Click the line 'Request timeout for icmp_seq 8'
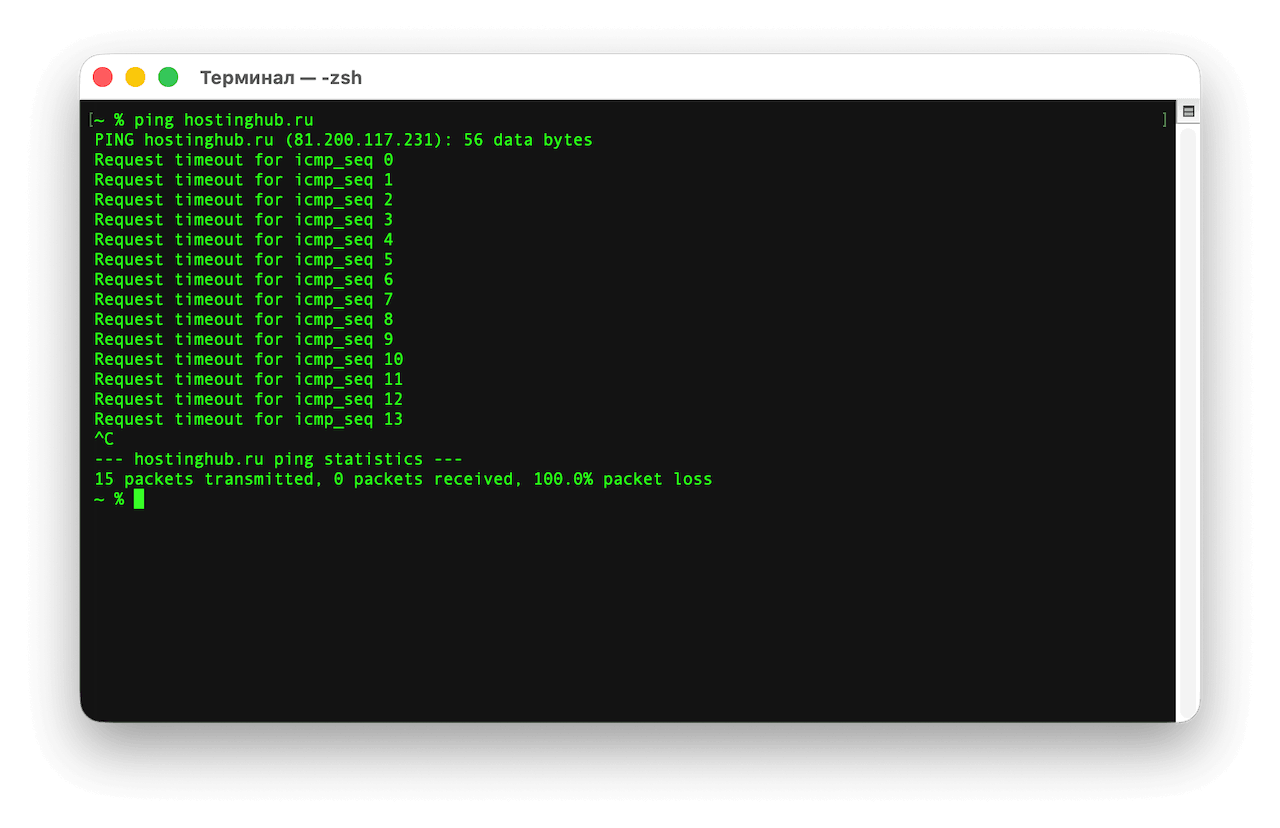The image size is (1280, 828). pyautogui.click(x=243, y=320)
